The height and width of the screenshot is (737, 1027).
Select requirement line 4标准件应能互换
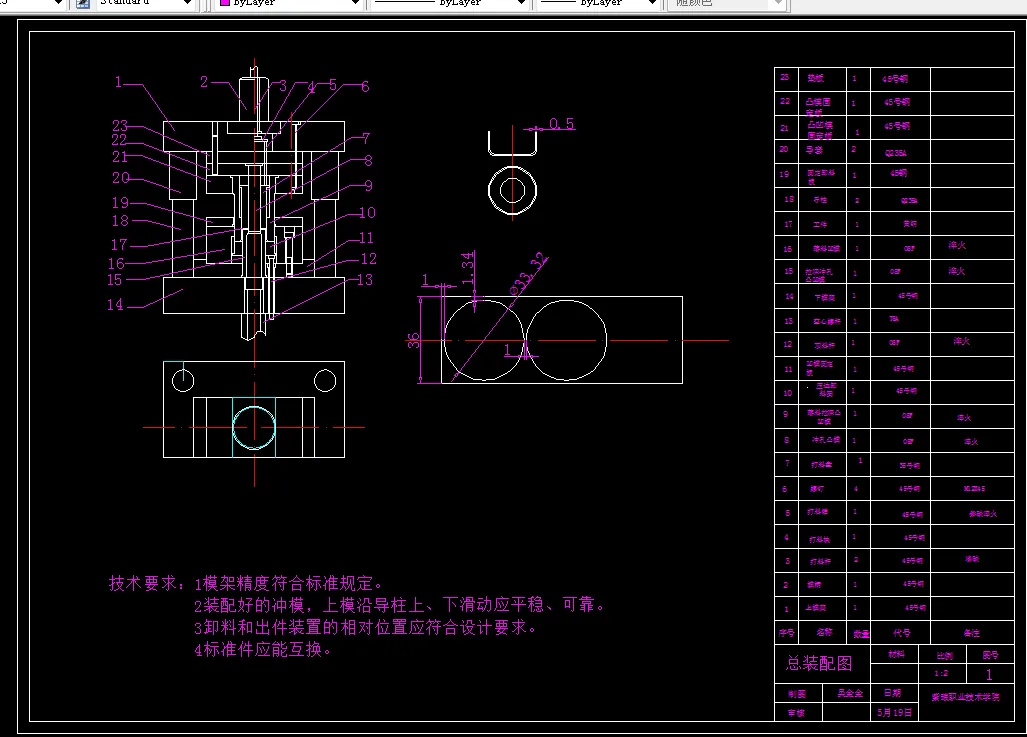point(262,649)
